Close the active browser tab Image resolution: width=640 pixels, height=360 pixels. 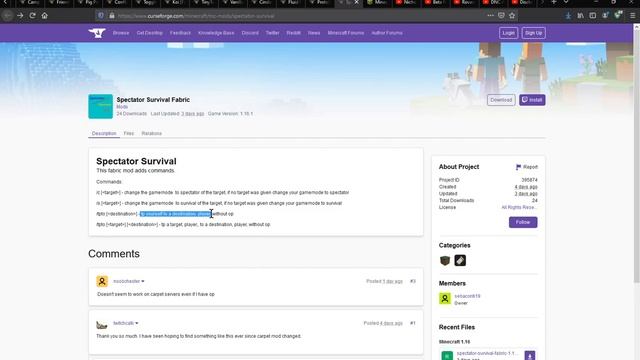coord(357,2)
